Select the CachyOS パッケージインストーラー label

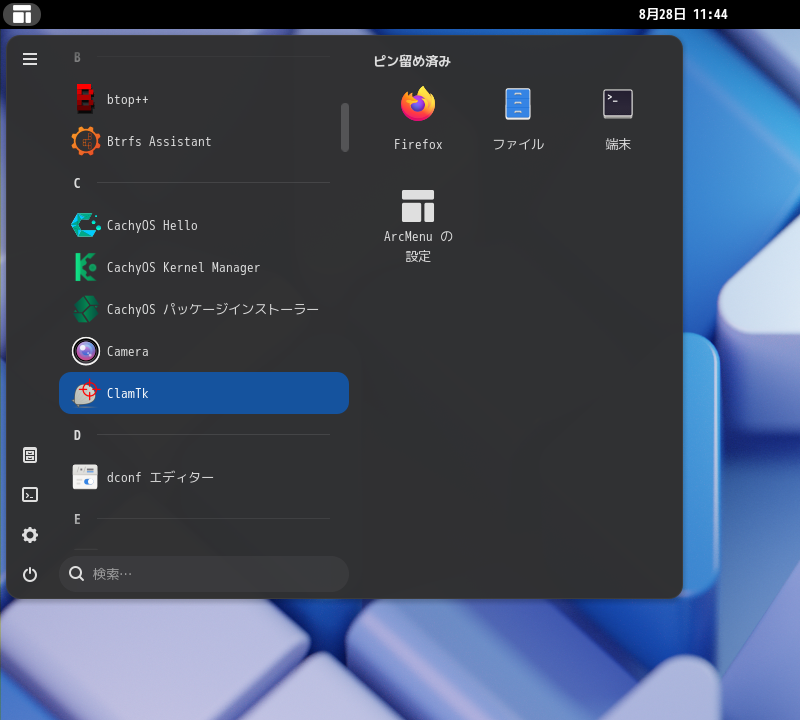(x=212, y=309)
